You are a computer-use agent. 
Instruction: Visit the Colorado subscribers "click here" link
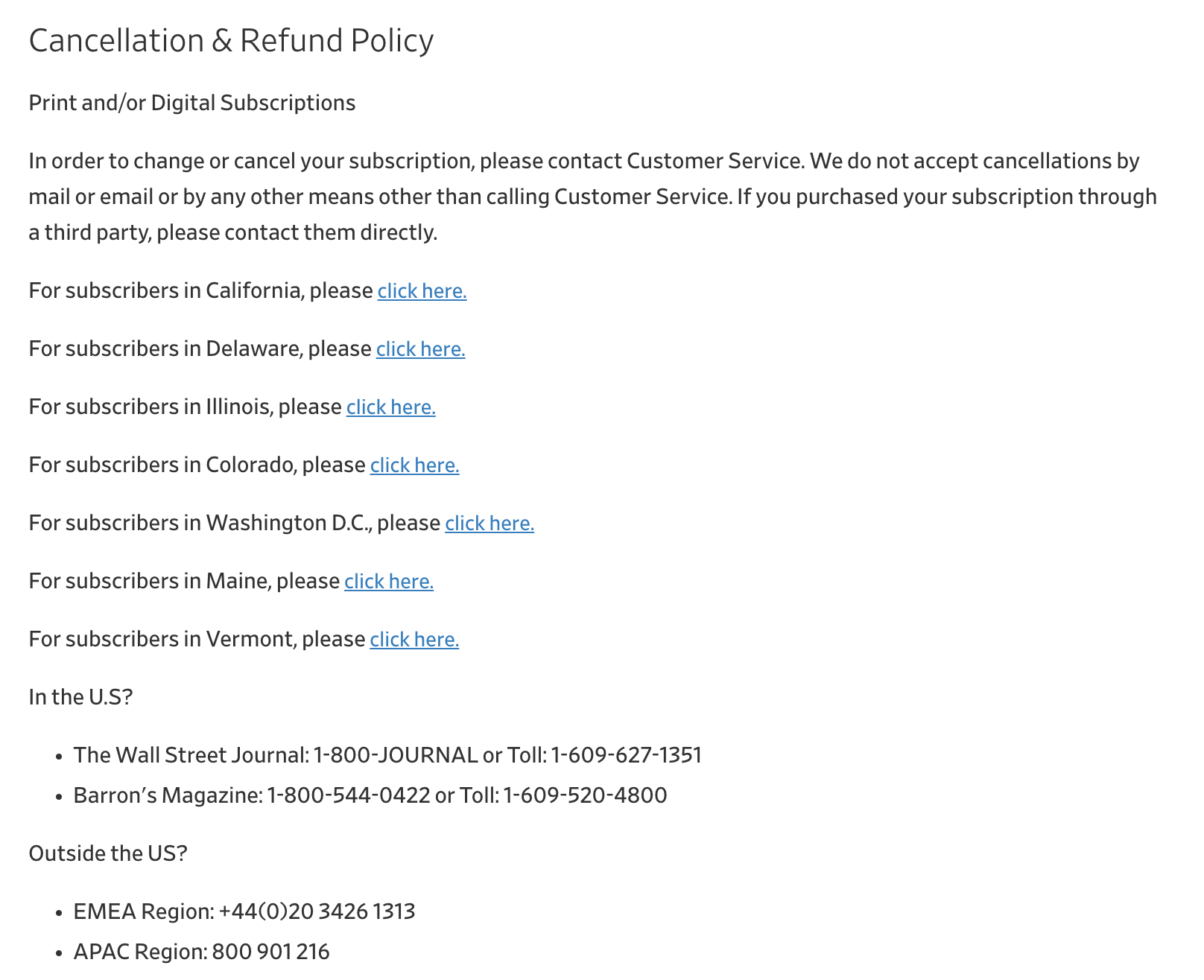point(414,465)
